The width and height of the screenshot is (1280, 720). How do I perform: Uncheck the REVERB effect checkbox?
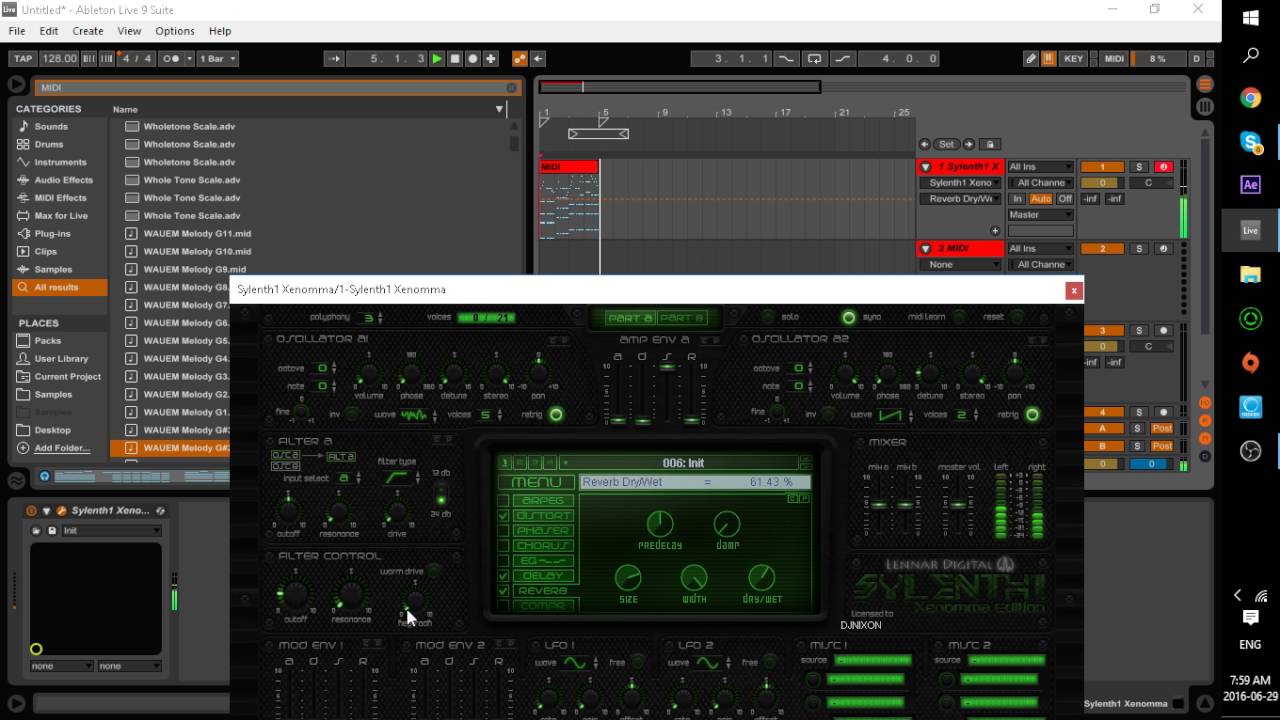coord(504,591)
